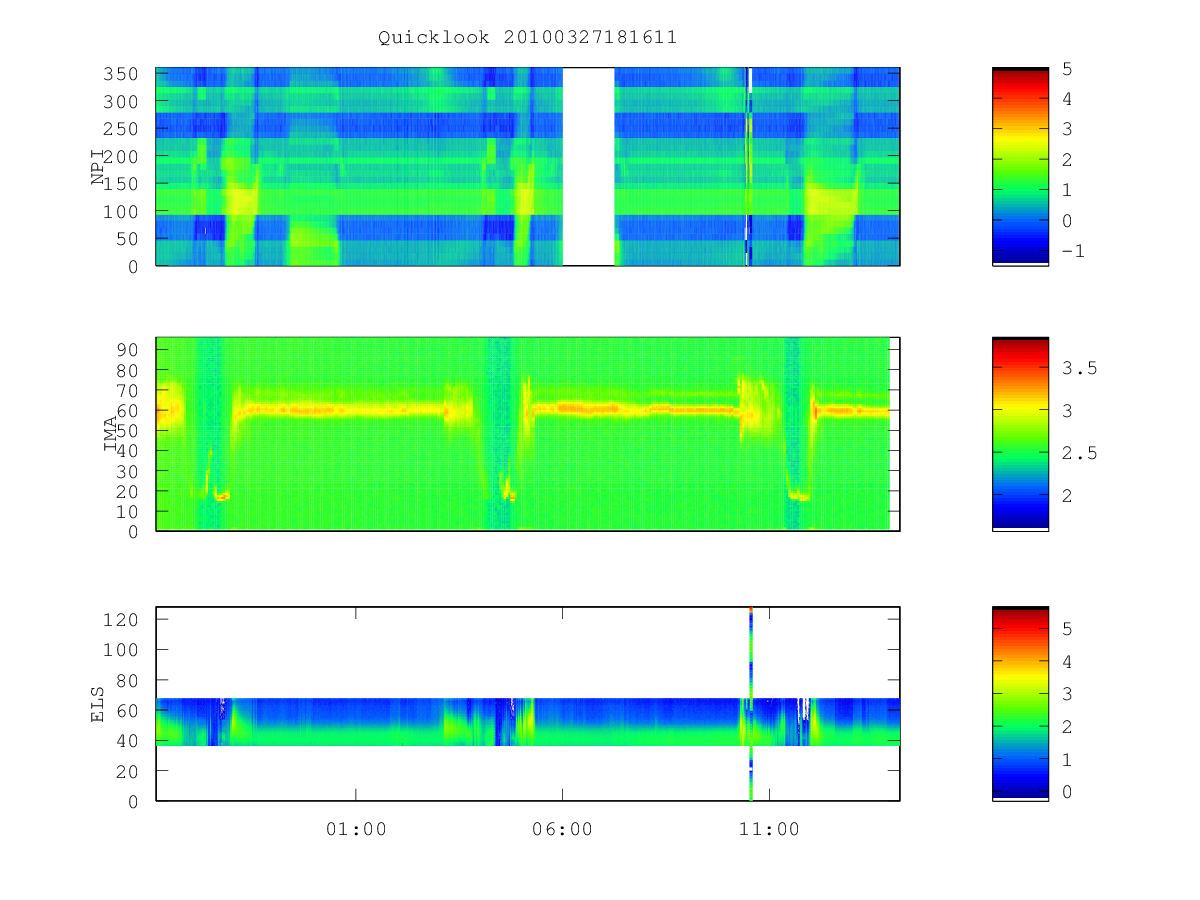Click the vertical spike in the ELS plot

pos(751,704)
